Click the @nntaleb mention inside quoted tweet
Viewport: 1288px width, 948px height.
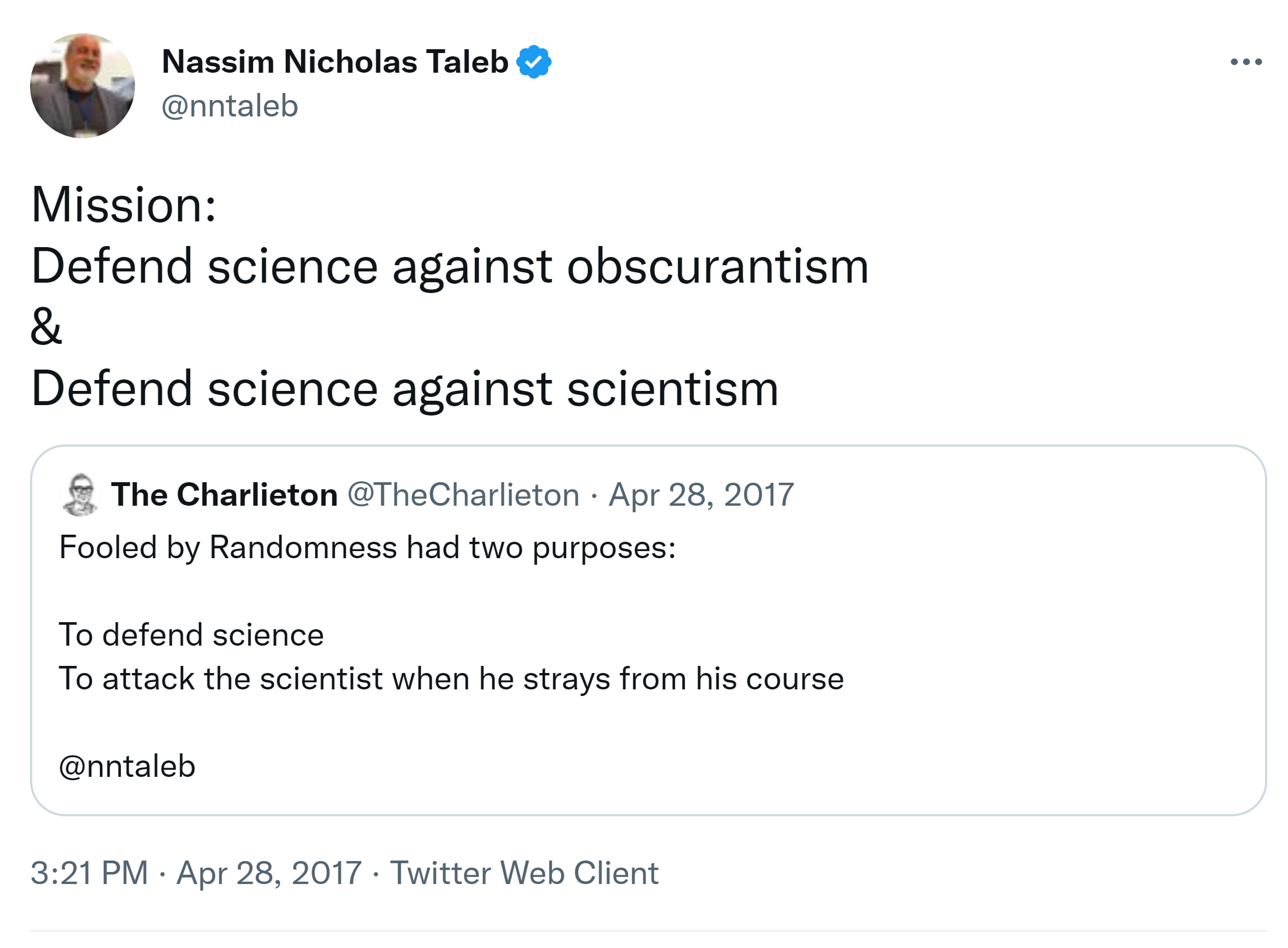[127, 766]
